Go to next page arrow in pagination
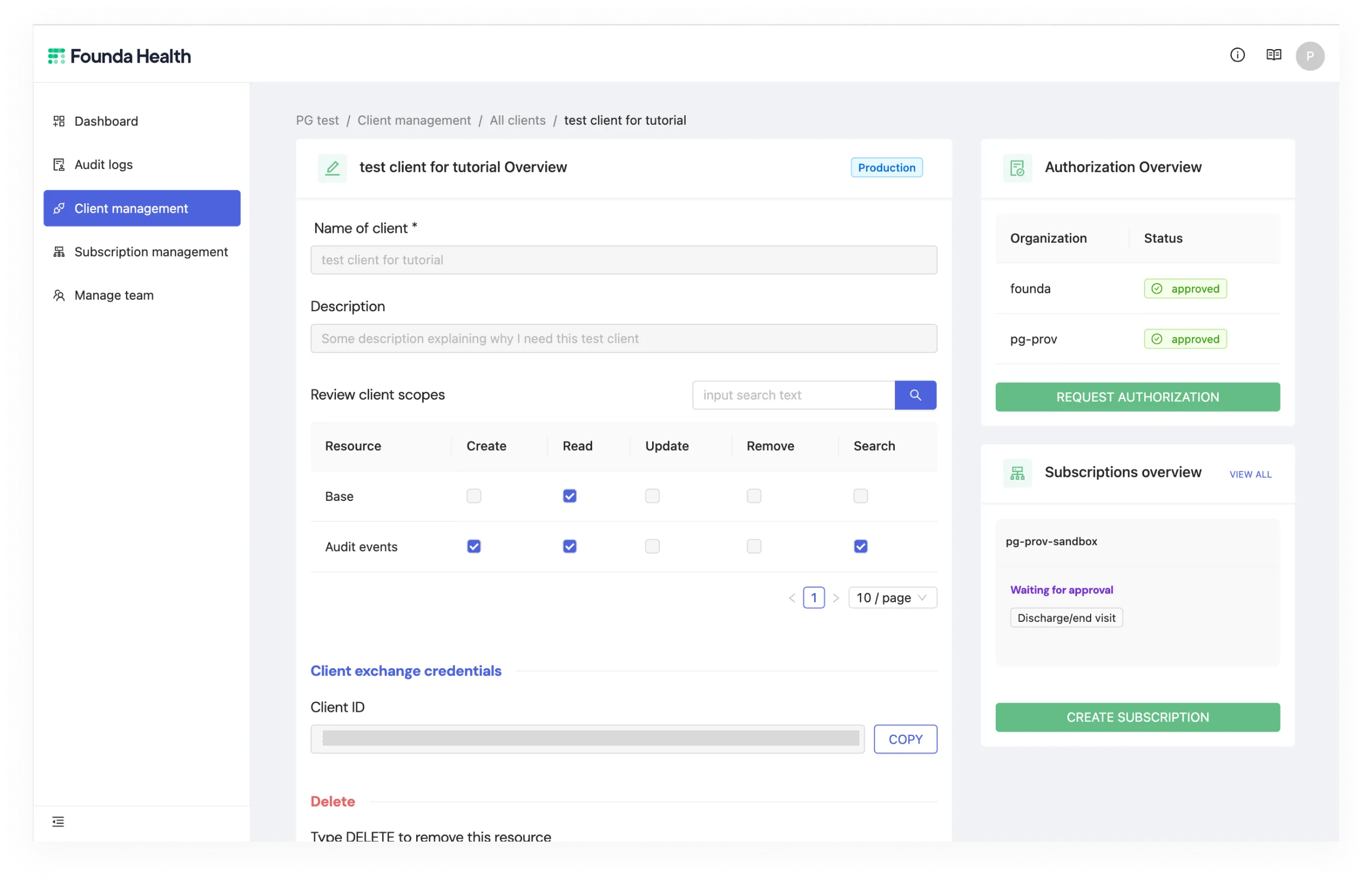This screenshot has width=1372, height=883. [x=836, y=598]
